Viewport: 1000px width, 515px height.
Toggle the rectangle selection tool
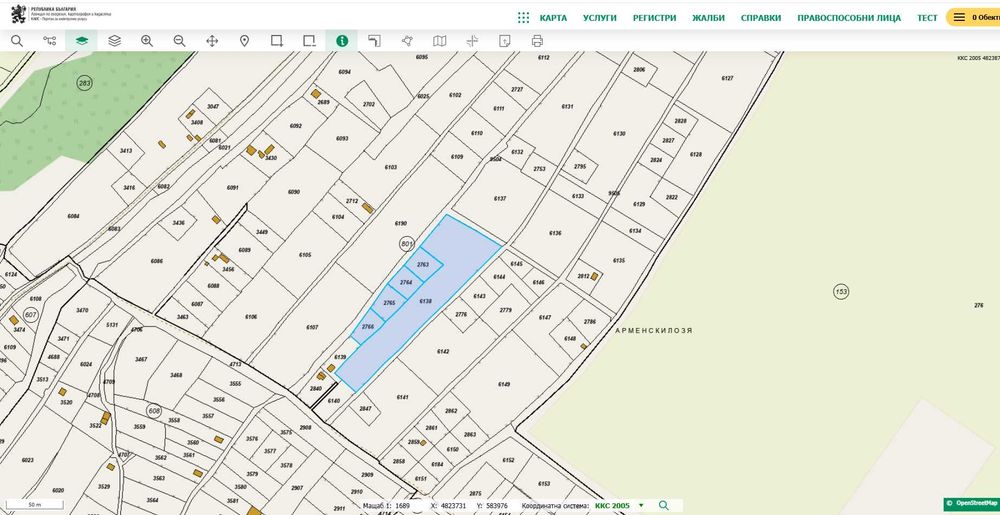(277, 41)
